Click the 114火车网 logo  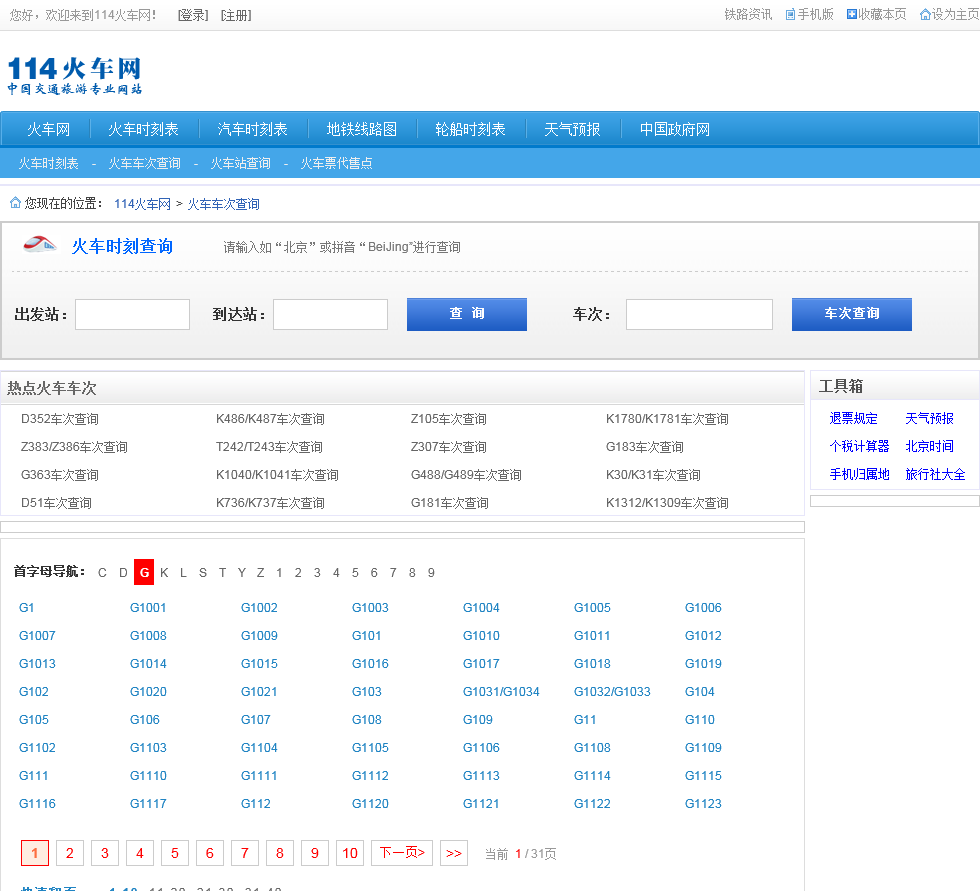point(75,75)
